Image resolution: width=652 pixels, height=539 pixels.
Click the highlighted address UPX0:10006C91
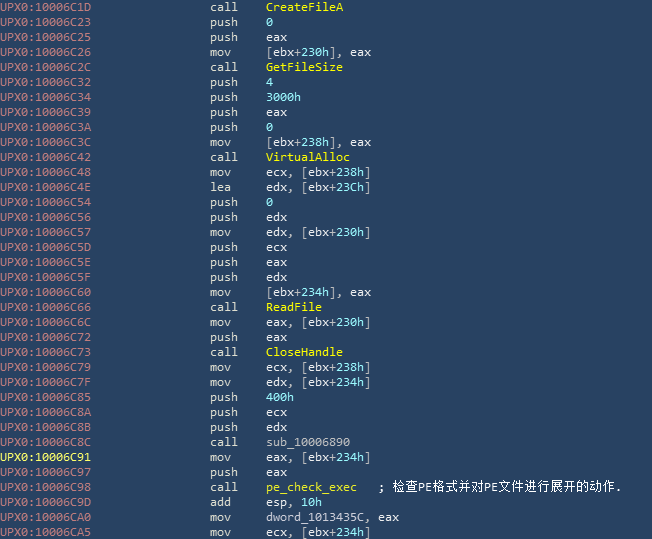45,457
